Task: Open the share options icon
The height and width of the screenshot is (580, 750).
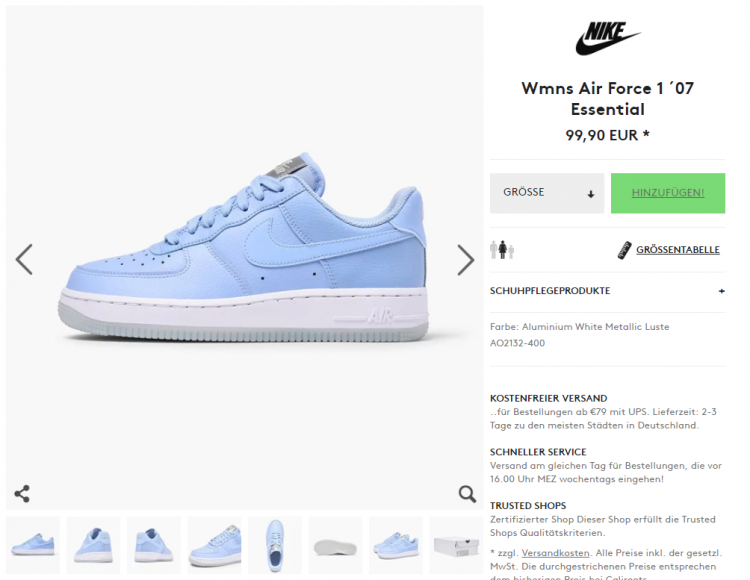Action: pyautogui.click(x=22, y=493)
